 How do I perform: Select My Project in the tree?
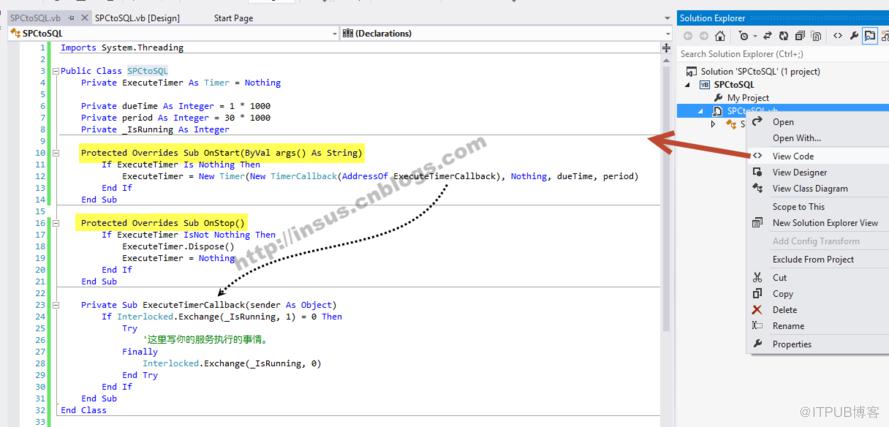748,98
